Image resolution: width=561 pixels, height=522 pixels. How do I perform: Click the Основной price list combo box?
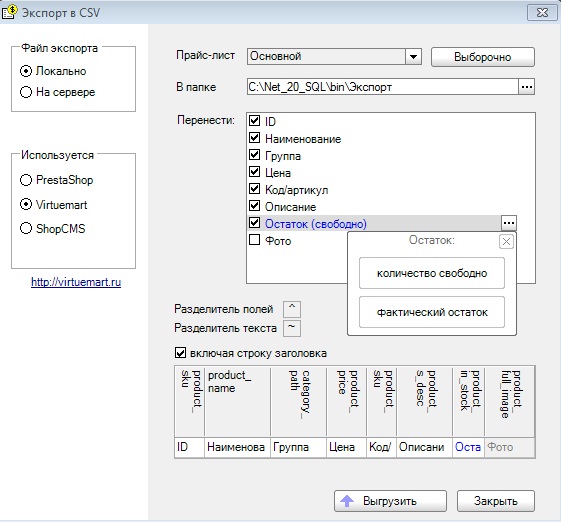point(334,57)
